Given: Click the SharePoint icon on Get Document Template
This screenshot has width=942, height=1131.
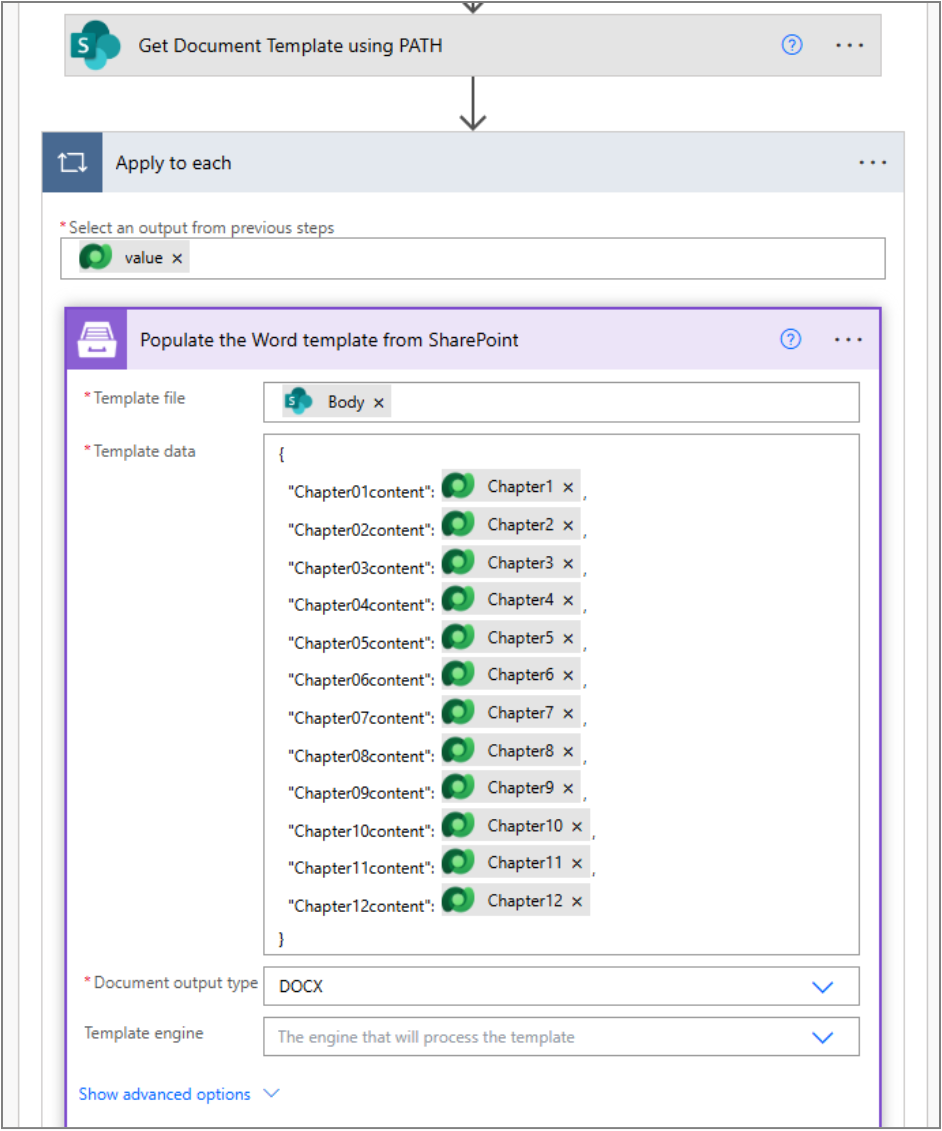Looking at the screenshot, I should 95,45.
